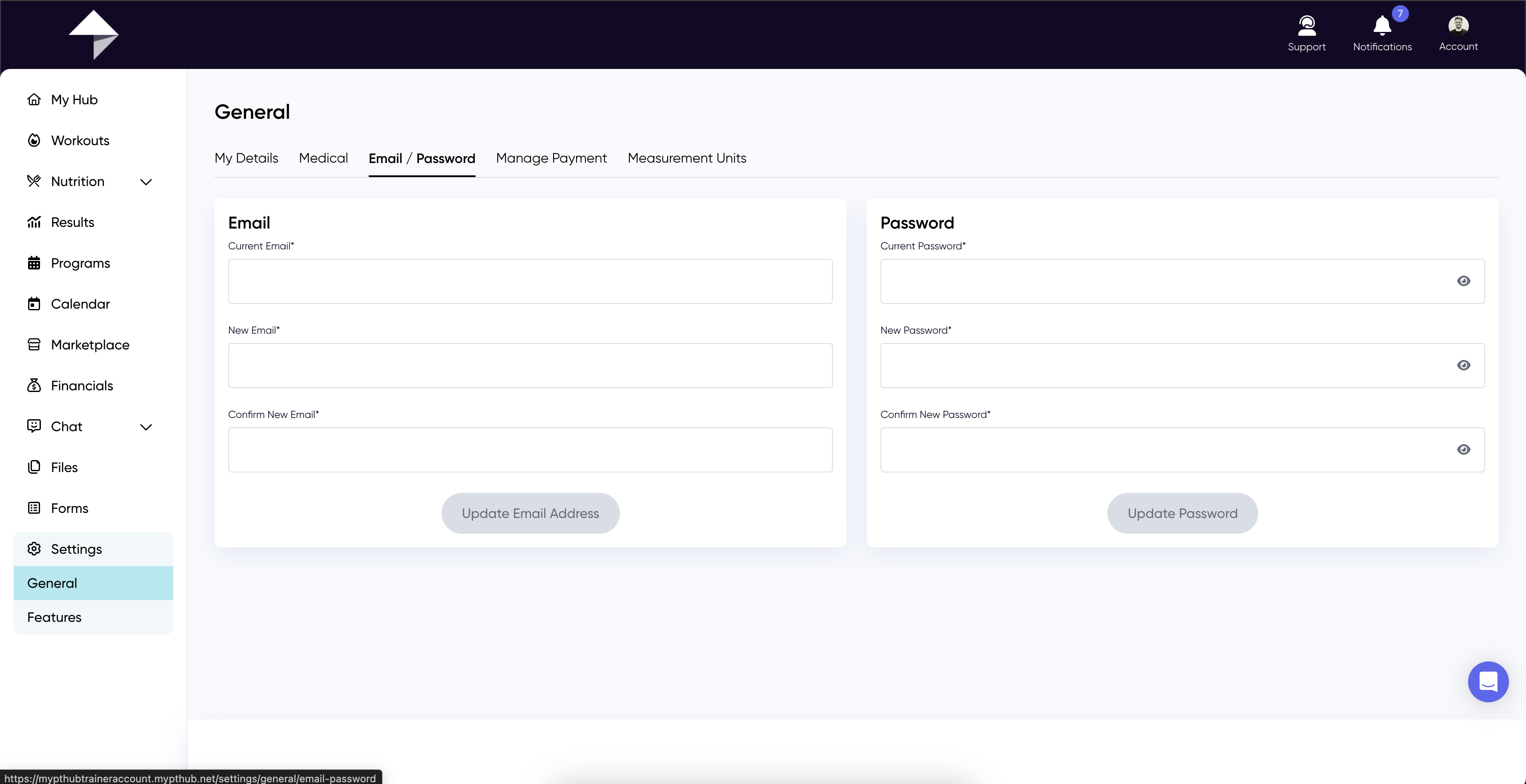Open Programs from the sidebar
Screen dimensions: 1526x784
80,263
